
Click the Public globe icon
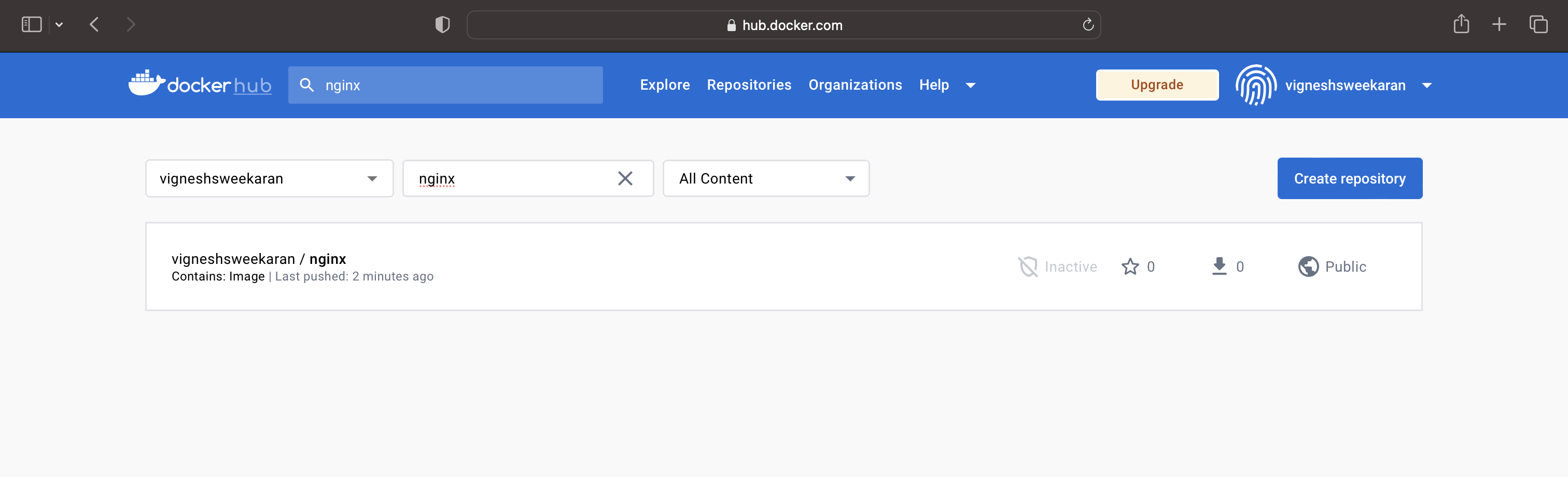coord(1308,266)
